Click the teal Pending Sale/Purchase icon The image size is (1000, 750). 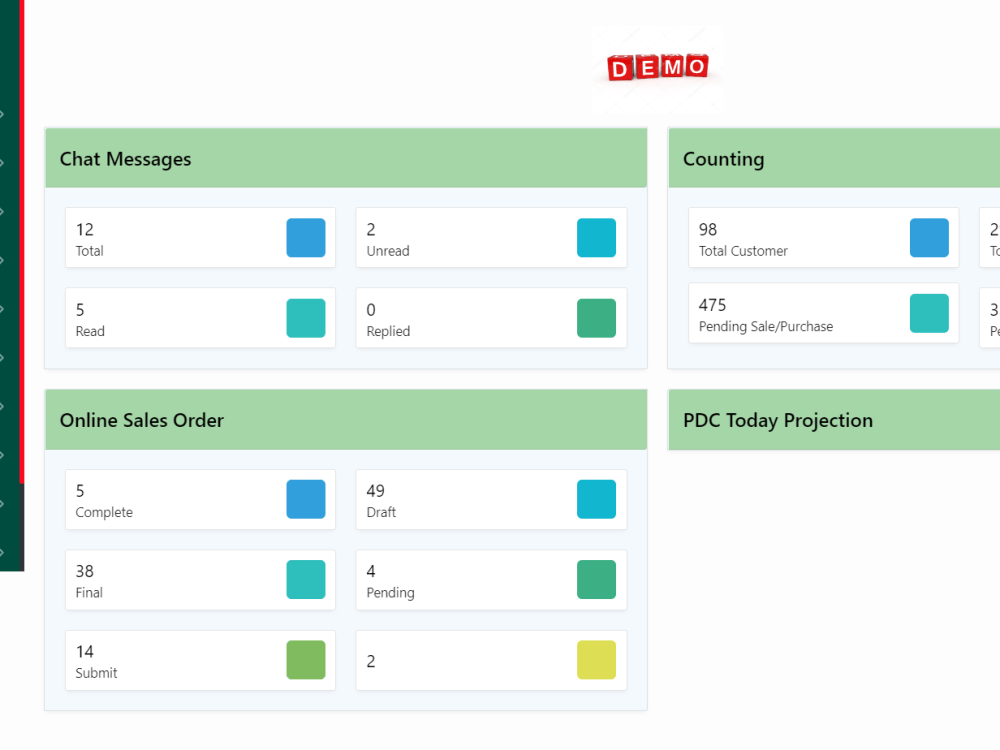[x=929, y=313]
